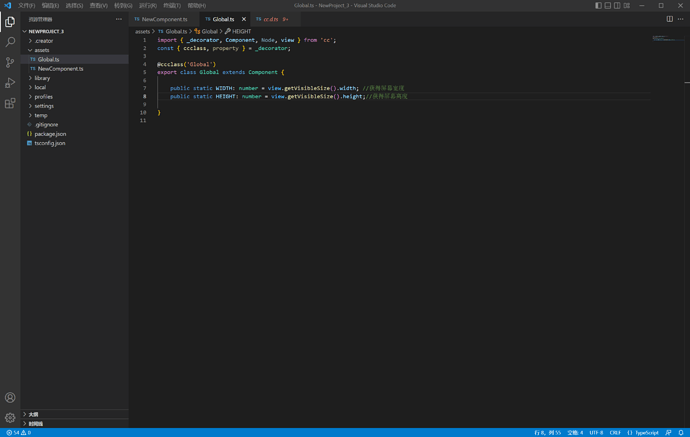Open the Extensions view icon
Viewport: 690px width, 437px height.
coord(10,103)
